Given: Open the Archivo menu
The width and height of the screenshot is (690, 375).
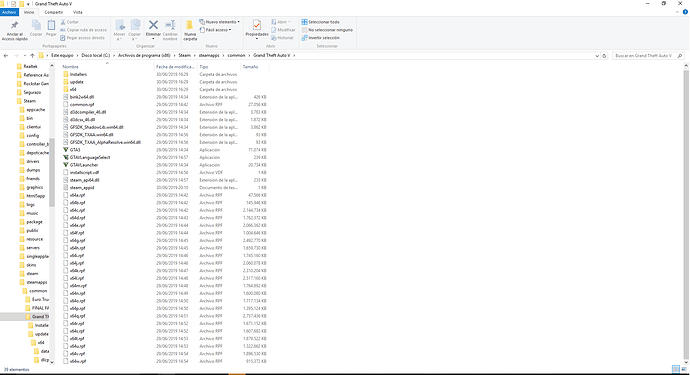Looking at the screenshot, I should (9, 12).
